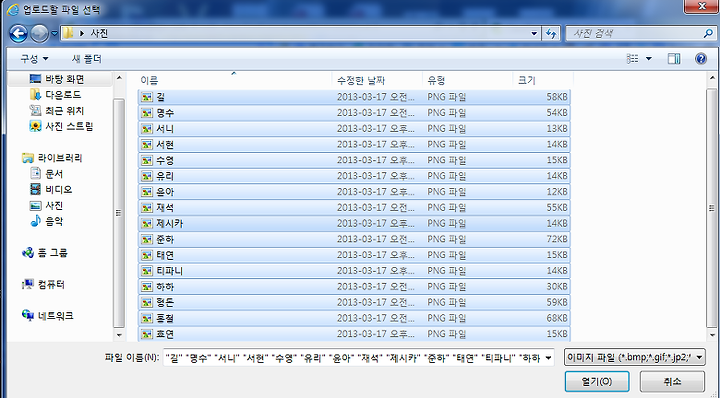Click the 태연 file icon
720x398 pixels.
click(x=146, y=255)
